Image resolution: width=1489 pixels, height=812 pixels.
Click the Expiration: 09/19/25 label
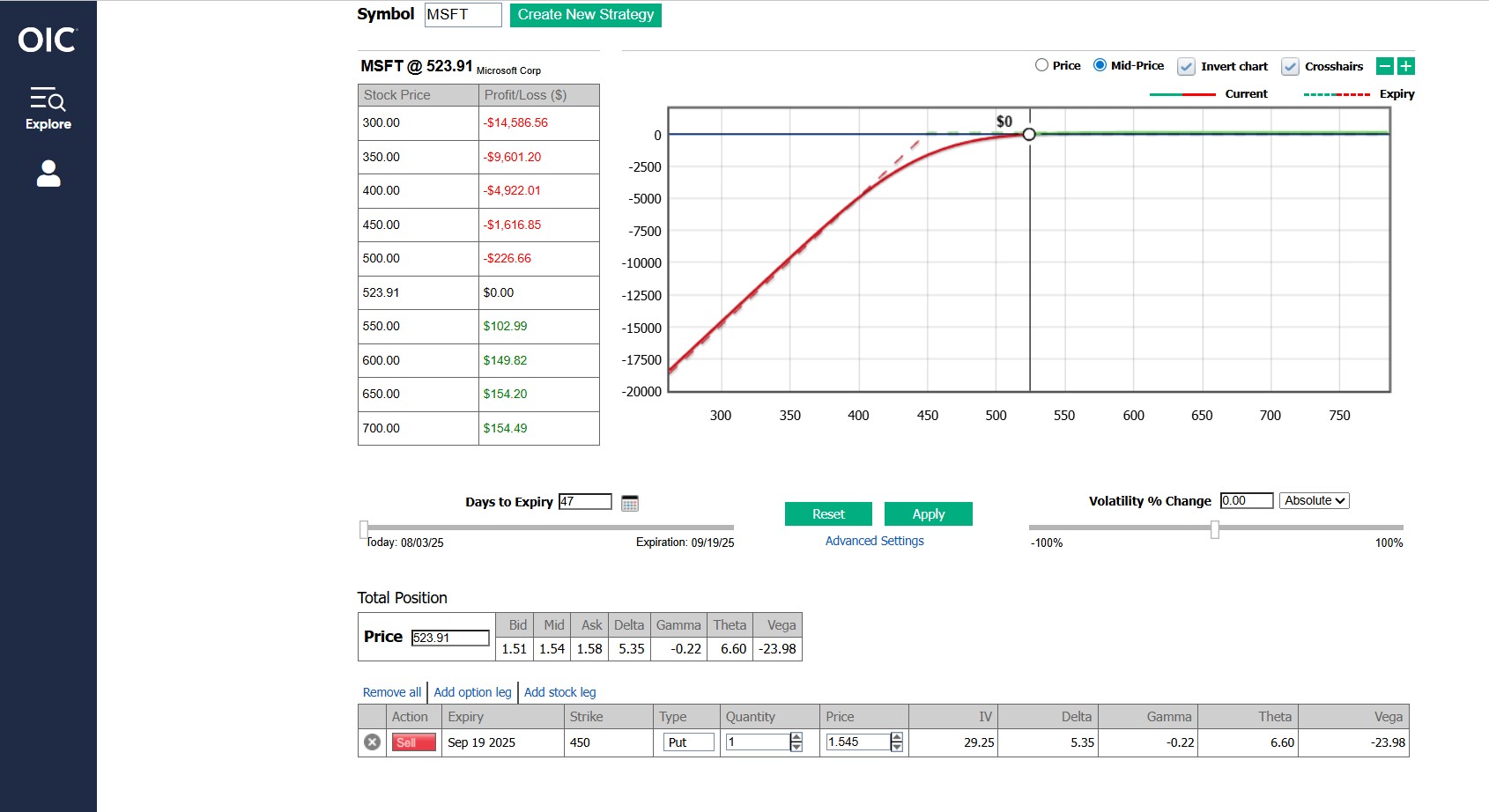685,543
